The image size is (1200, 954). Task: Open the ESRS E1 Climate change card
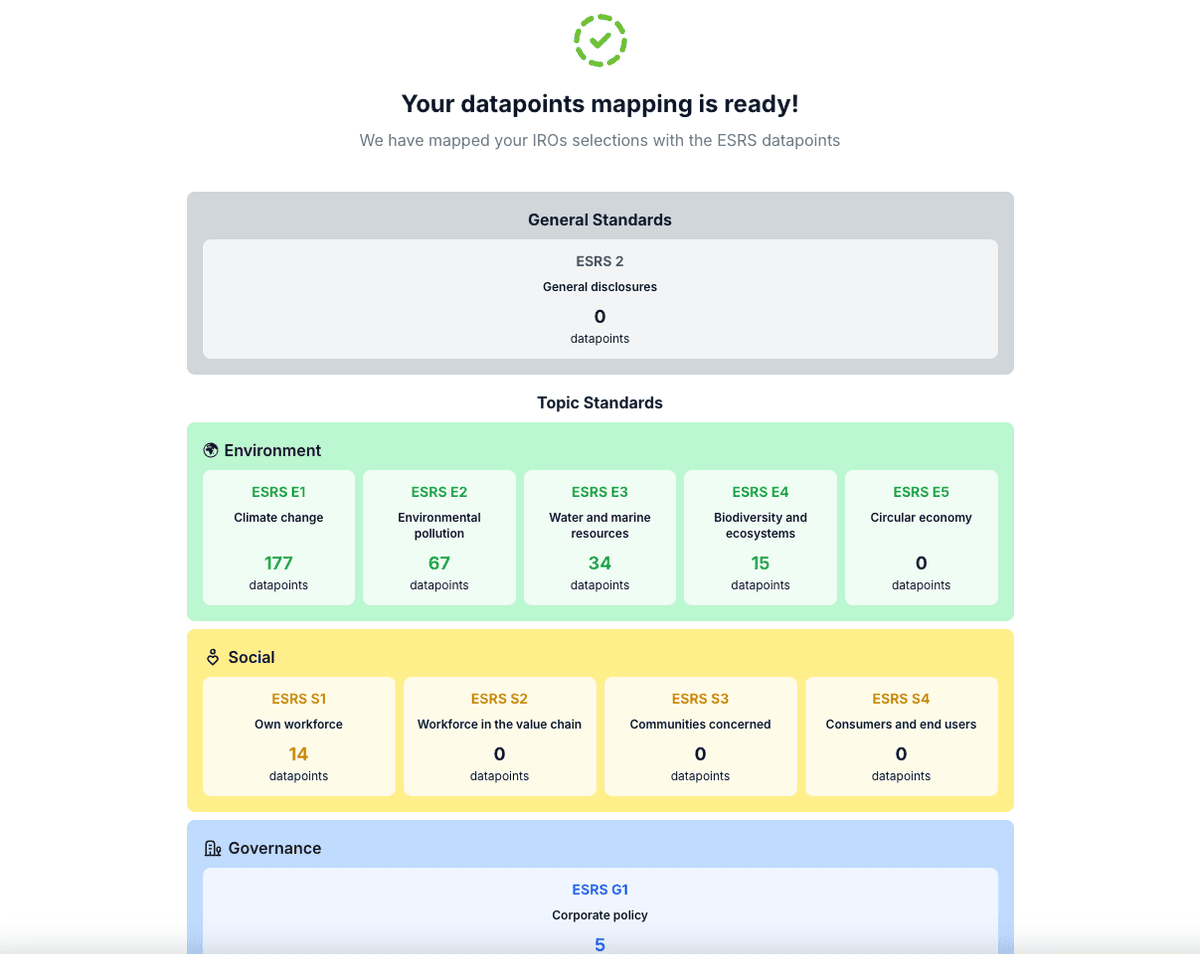(279, 538)
